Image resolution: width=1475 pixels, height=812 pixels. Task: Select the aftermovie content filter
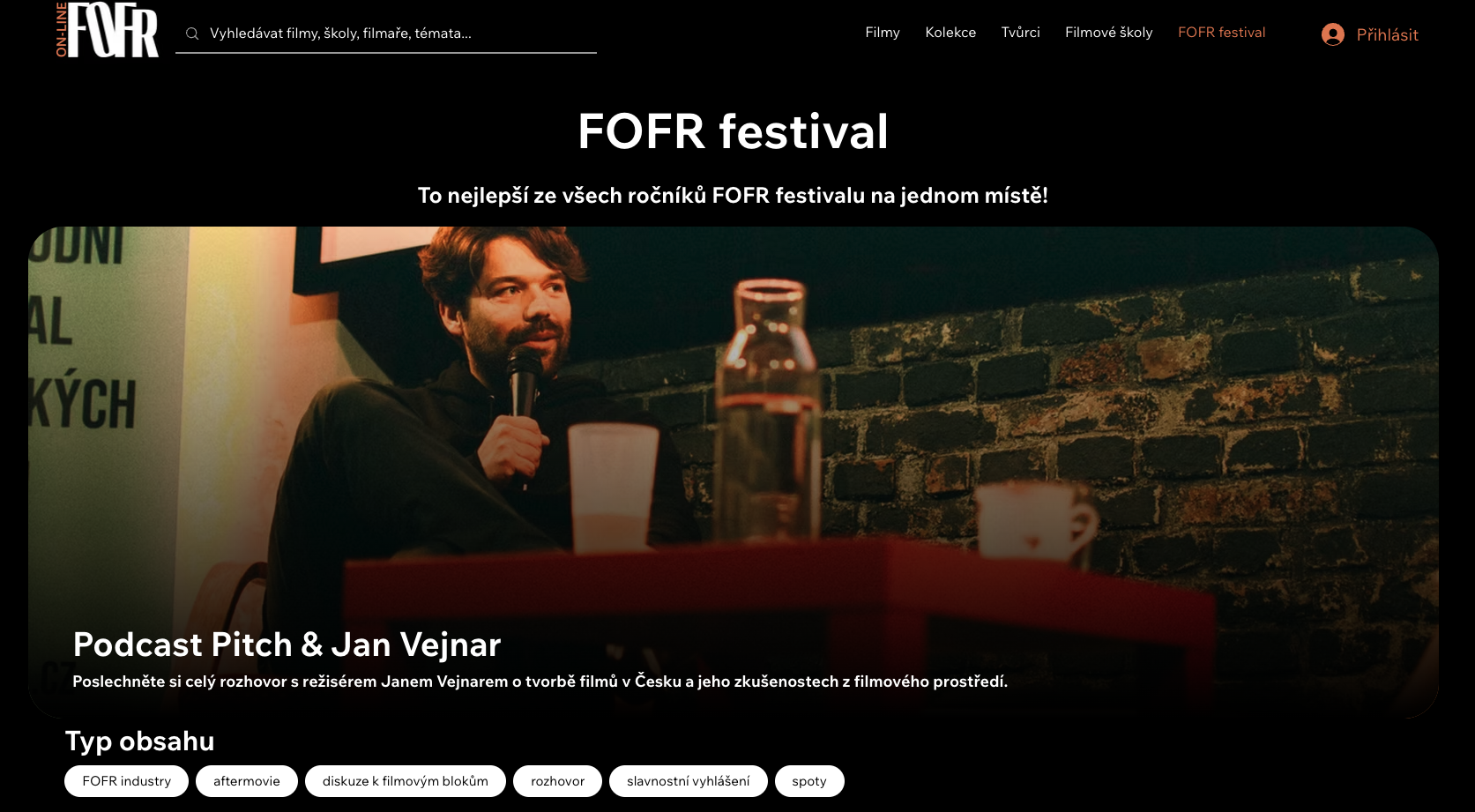(x=247, y=781)
